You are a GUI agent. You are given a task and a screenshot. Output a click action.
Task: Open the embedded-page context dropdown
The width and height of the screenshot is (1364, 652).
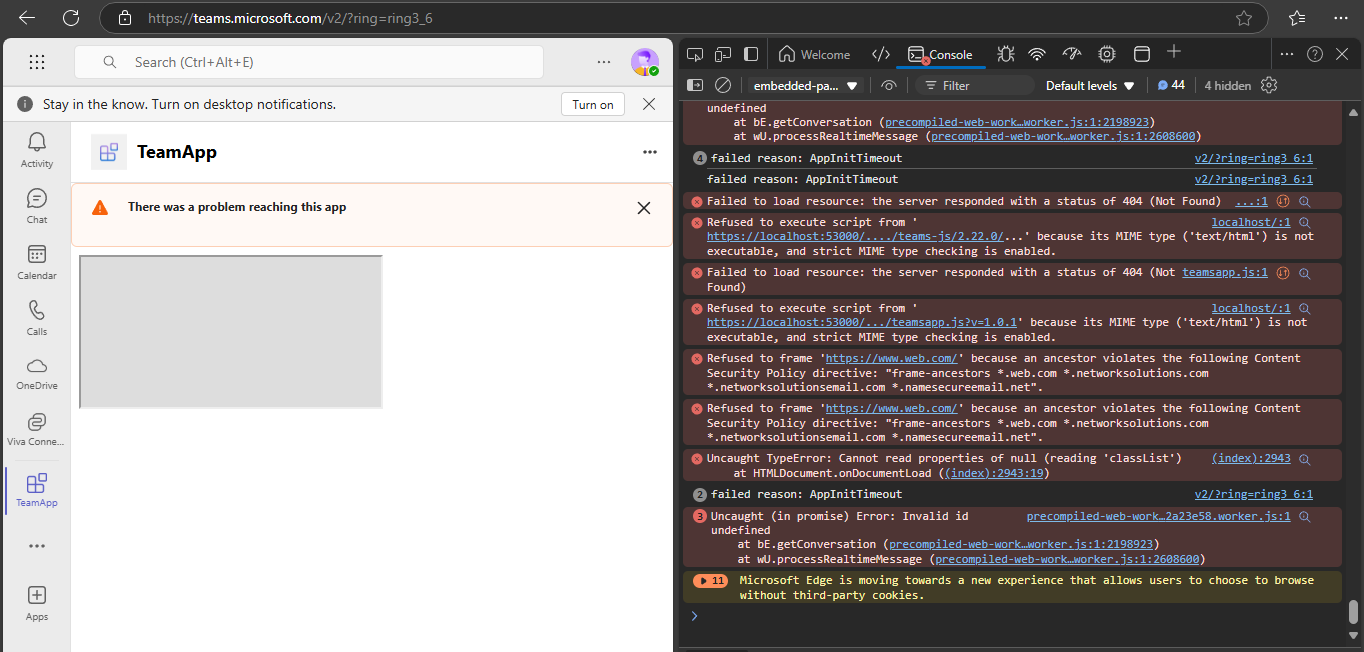coord(806,86)
